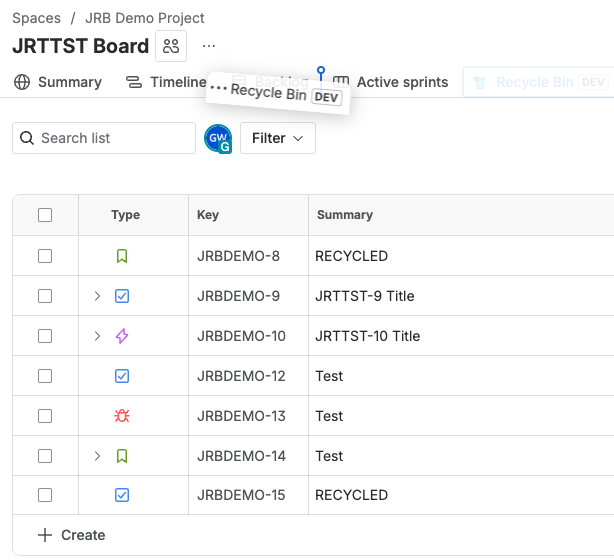
Task: Expand the JRBDEMO-14 row chevron
Action: coord(97,456)
